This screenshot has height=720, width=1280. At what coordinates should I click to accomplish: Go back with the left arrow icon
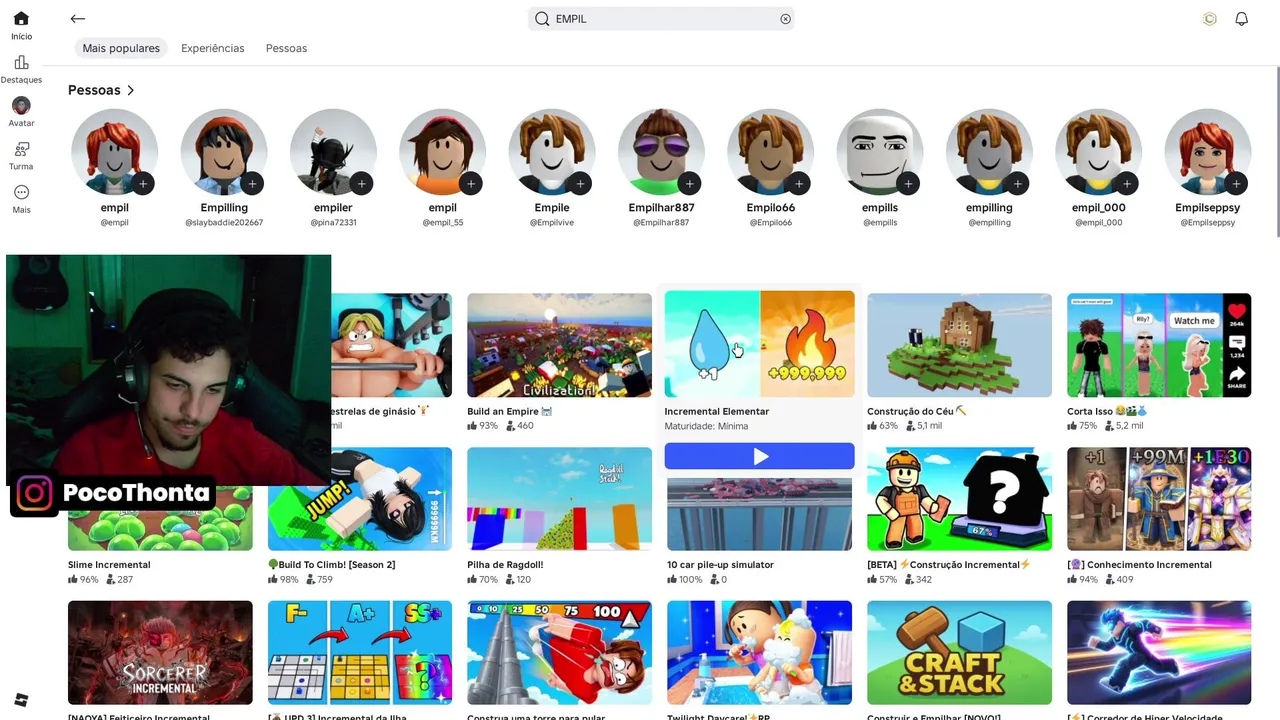pos(77,18)
